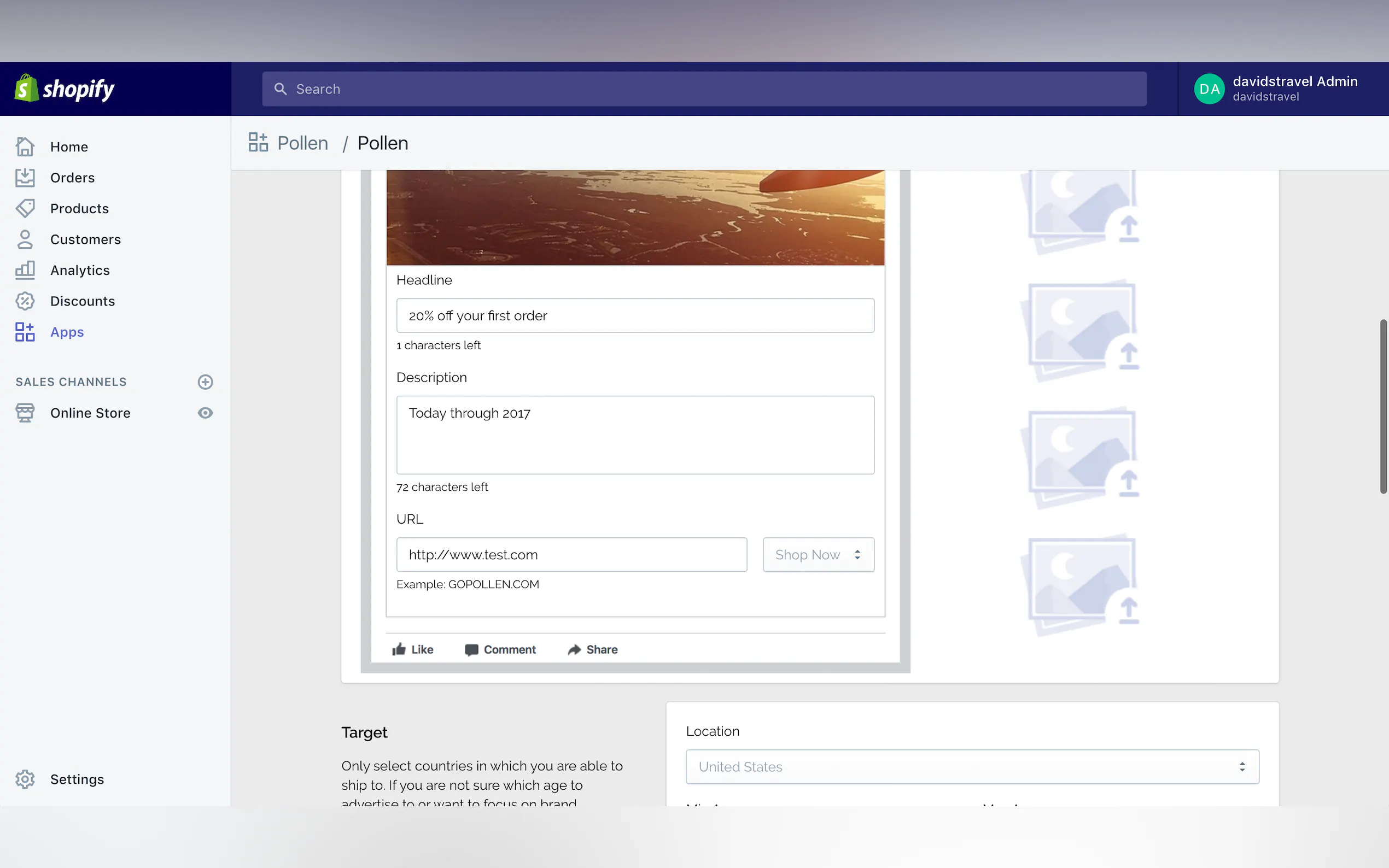Go to Customers in sidebar

85,239
